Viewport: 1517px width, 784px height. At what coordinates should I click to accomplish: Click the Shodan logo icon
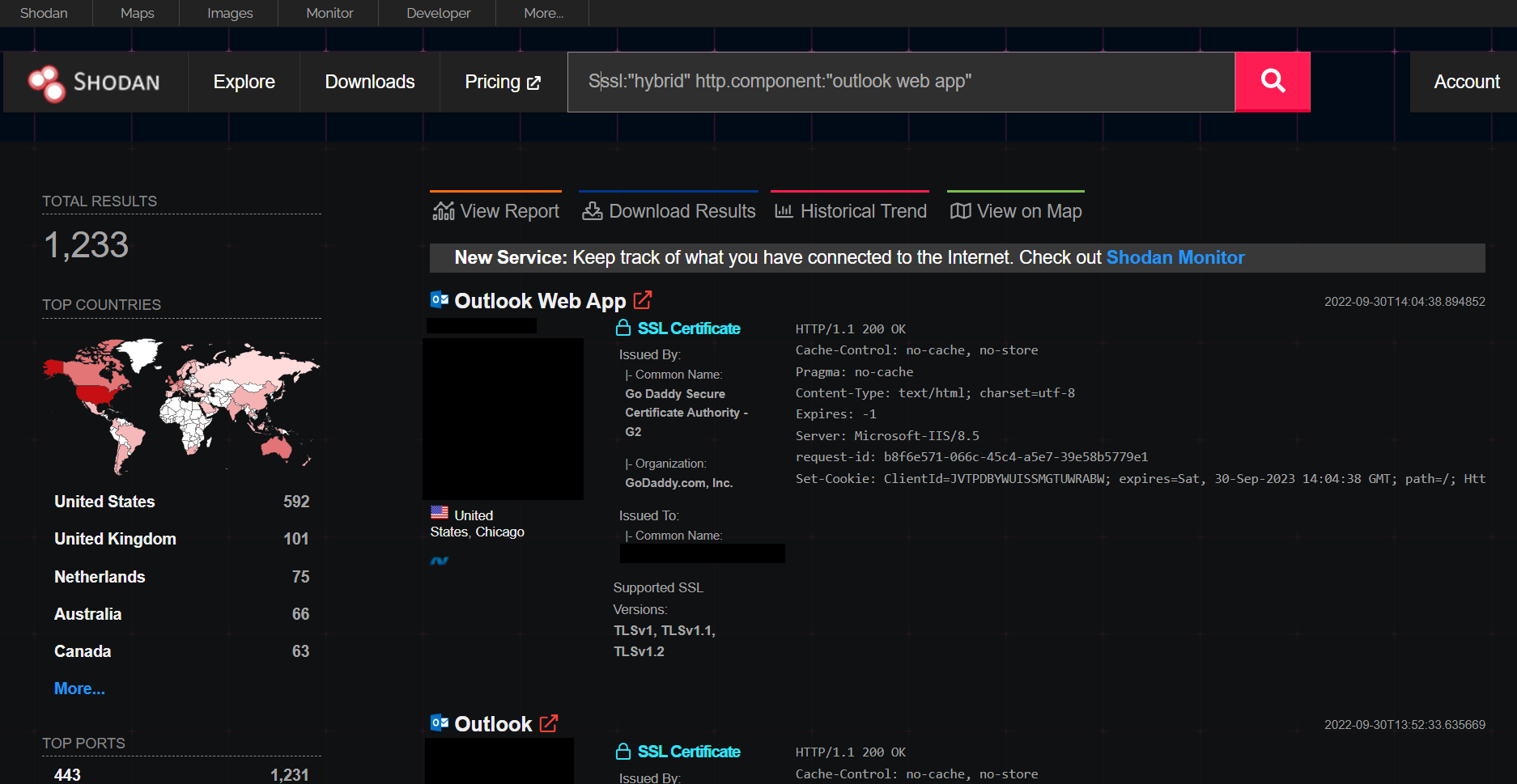pos(47,83)
